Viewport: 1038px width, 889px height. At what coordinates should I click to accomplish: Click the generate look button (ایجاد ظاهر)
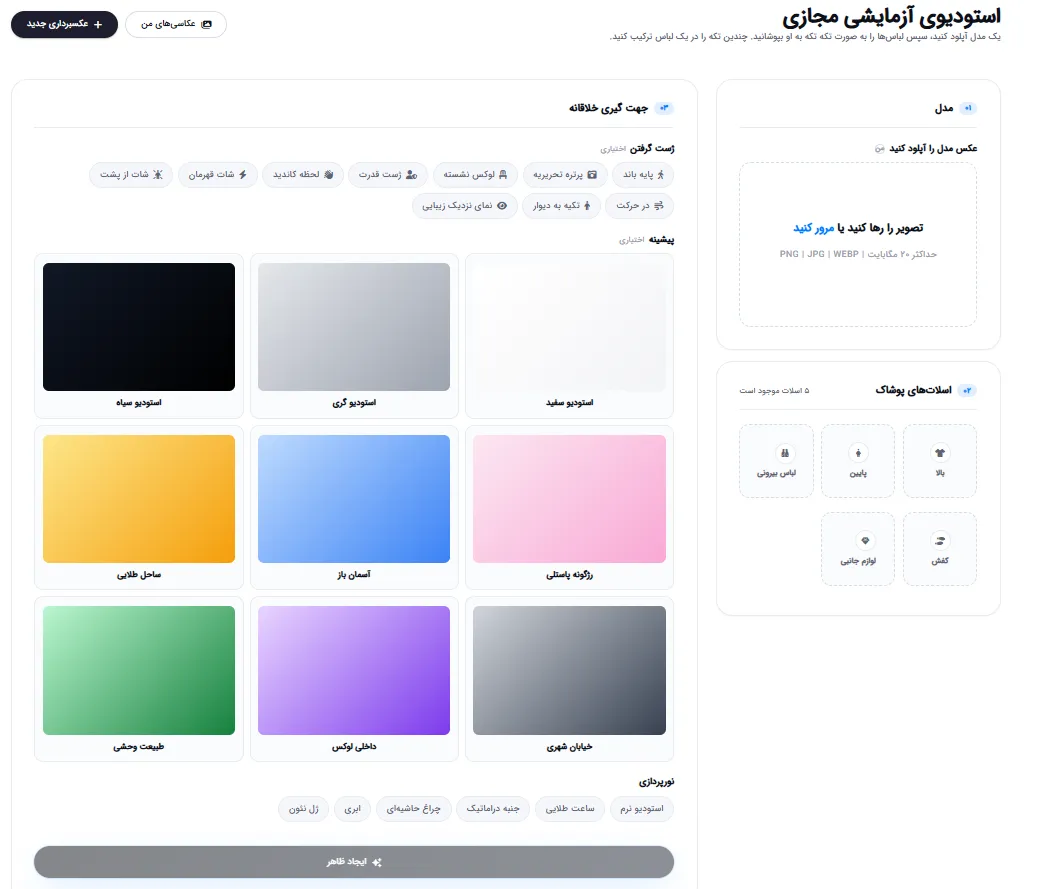[354, 862]
